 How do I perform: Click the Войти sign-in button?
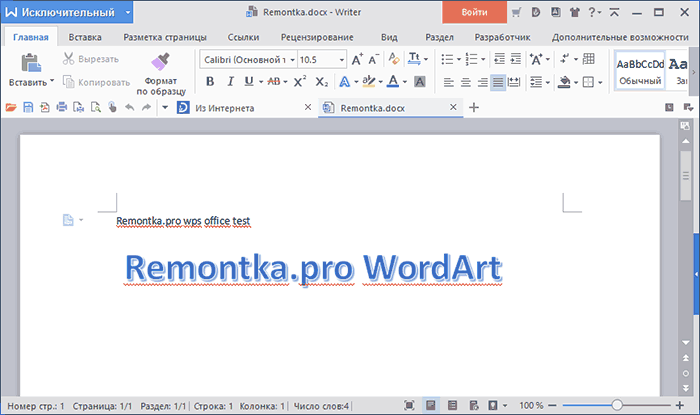[474, 12]
